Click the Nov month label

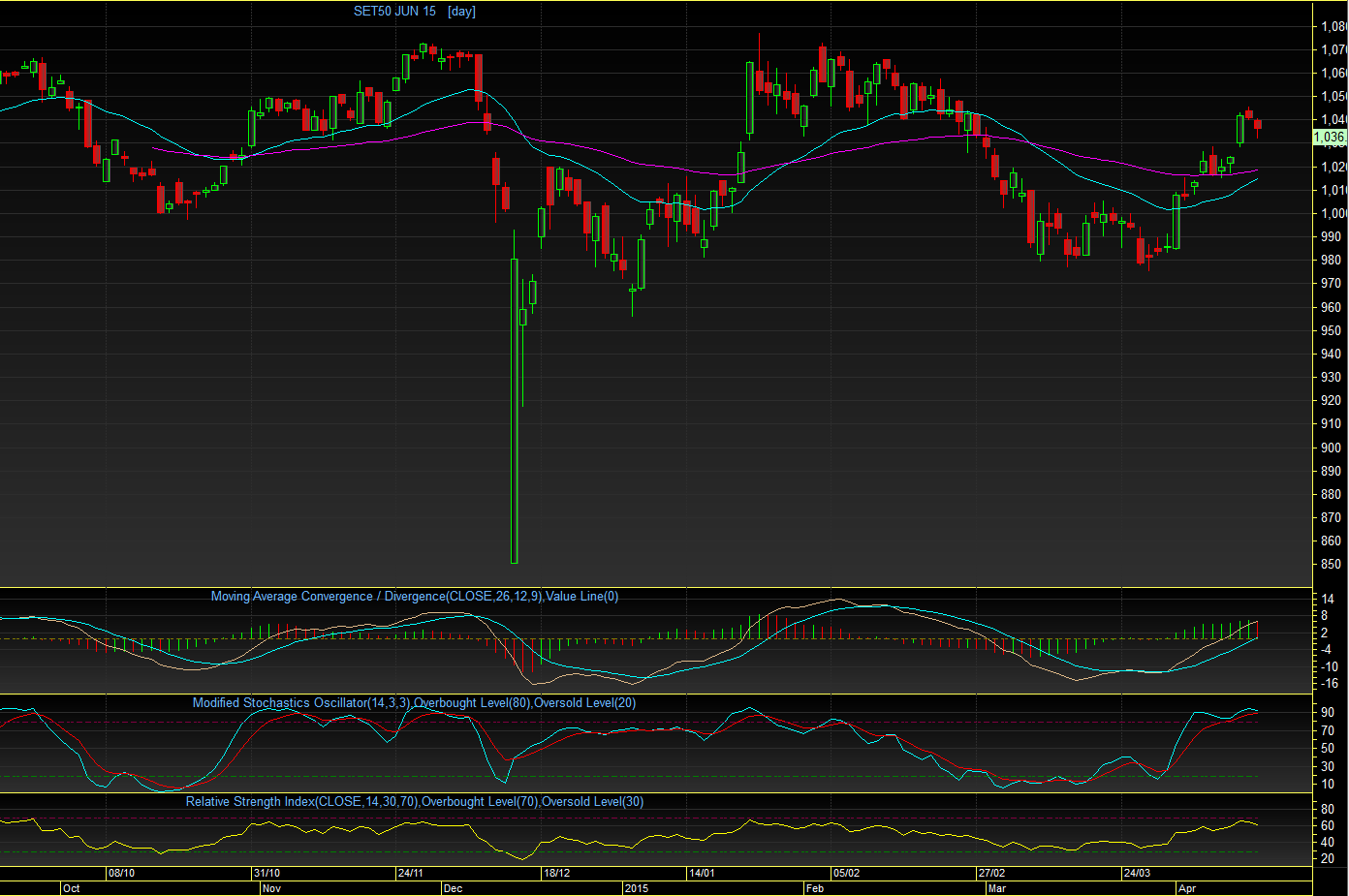click(271, 888)
